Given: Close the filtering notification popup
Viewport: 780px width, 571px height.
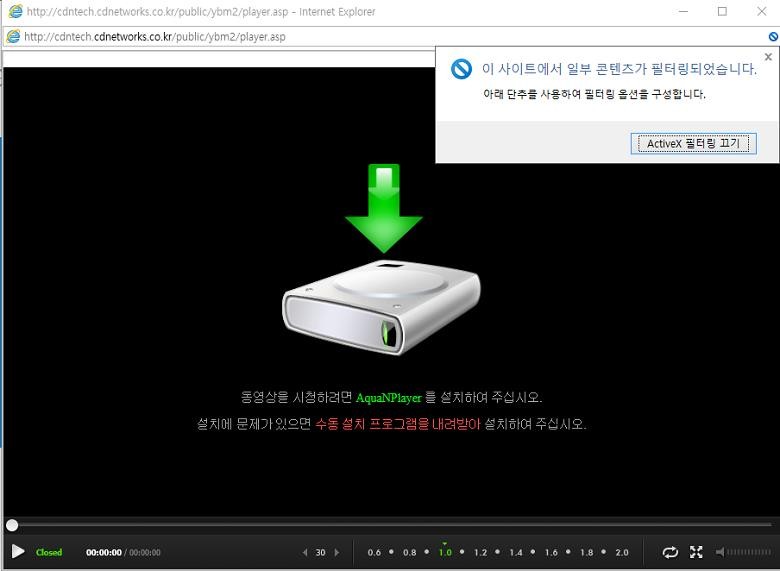Looking at the screenshot, I should 768,57.
